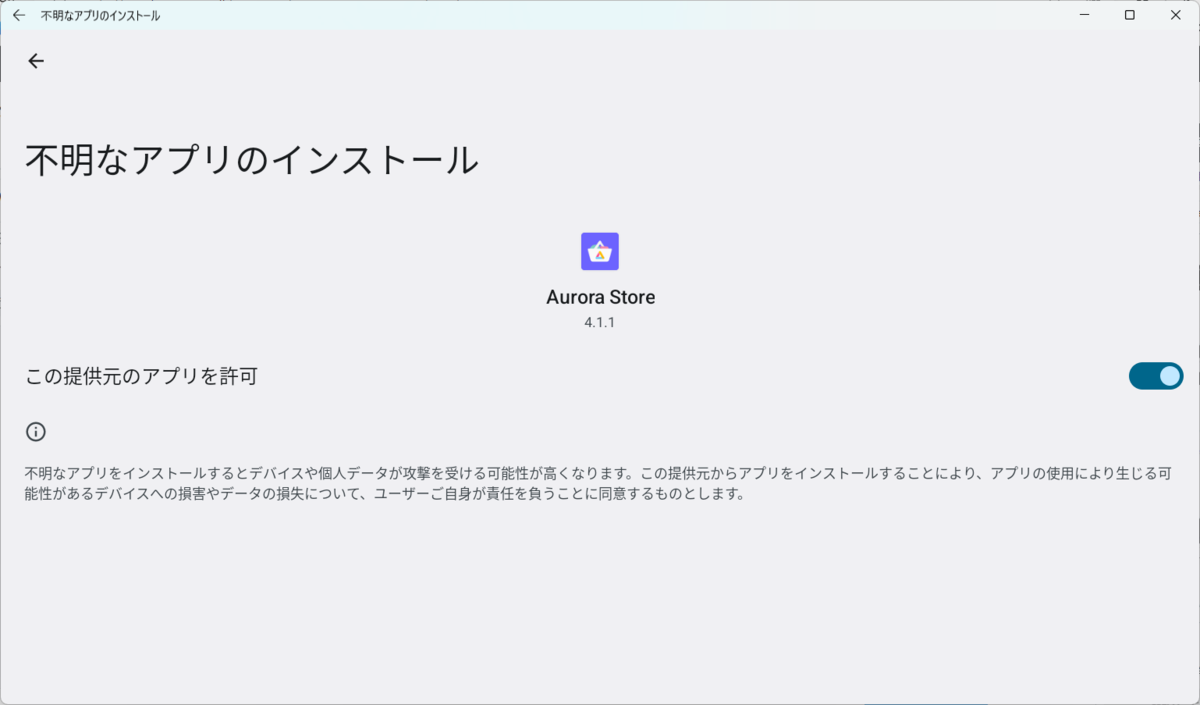Click the warning paragraph about unknown apps
Screen dimensions: 1200x705
(x=598, y=484)
